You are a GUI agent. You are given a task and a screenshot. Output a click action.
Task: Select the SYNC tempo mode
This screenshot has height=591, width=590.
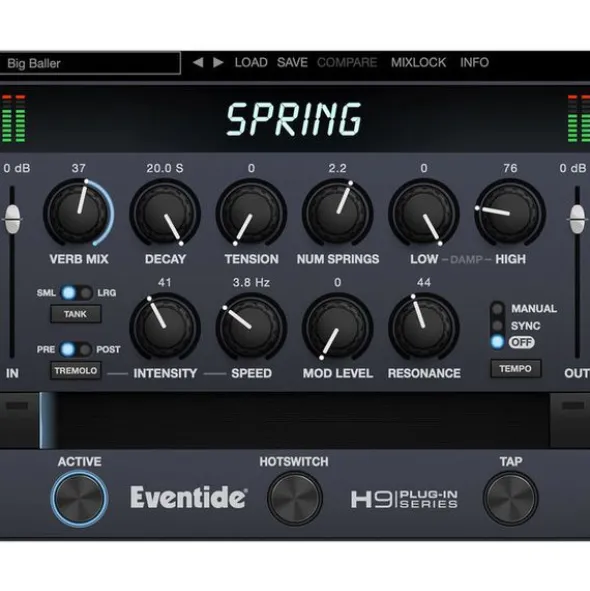pyautogui.click(x=498, y=325)
